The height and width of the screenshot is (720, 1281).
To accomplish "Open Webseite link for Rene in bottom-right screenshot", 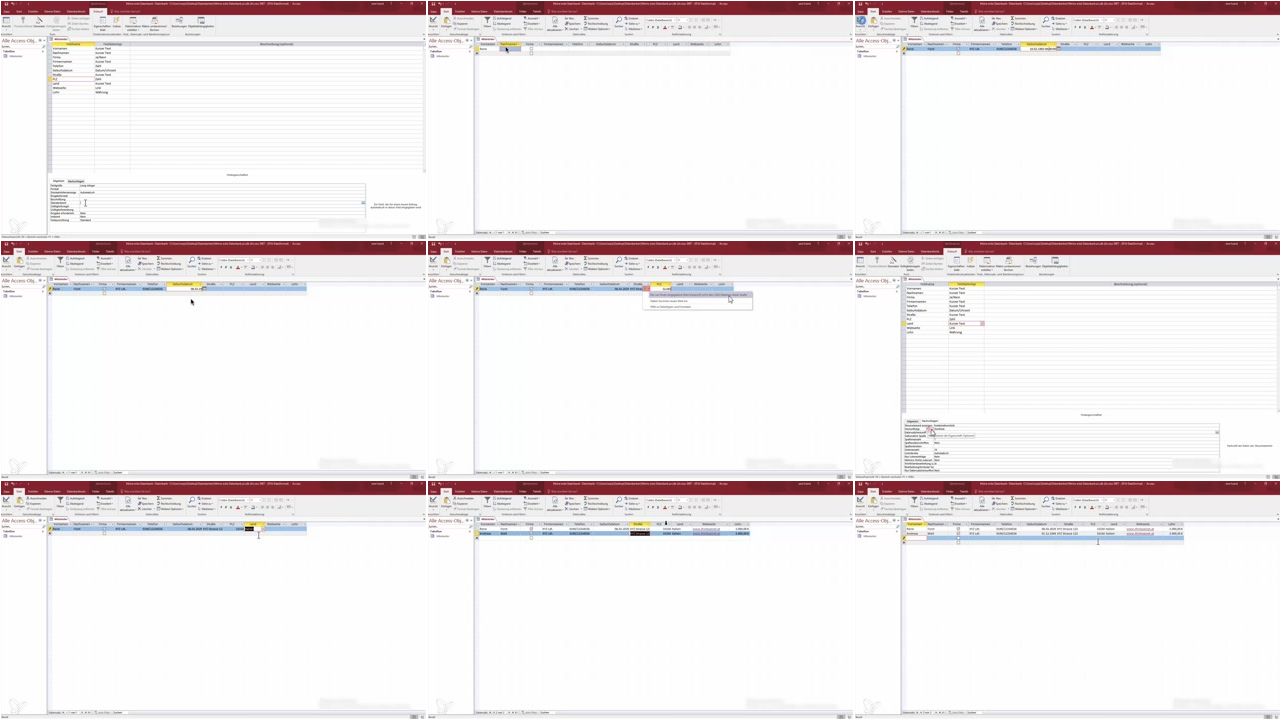I will tap(1140, 529).
